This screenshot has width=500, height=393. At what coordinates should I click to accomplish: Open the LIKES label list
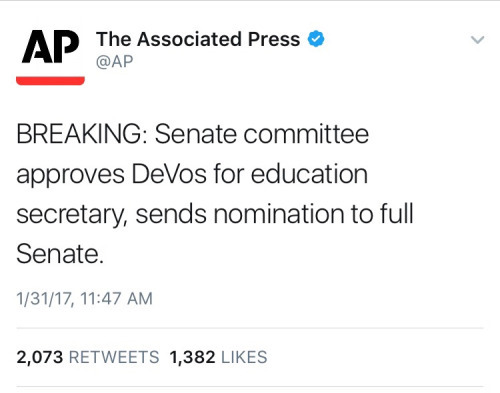244,357
